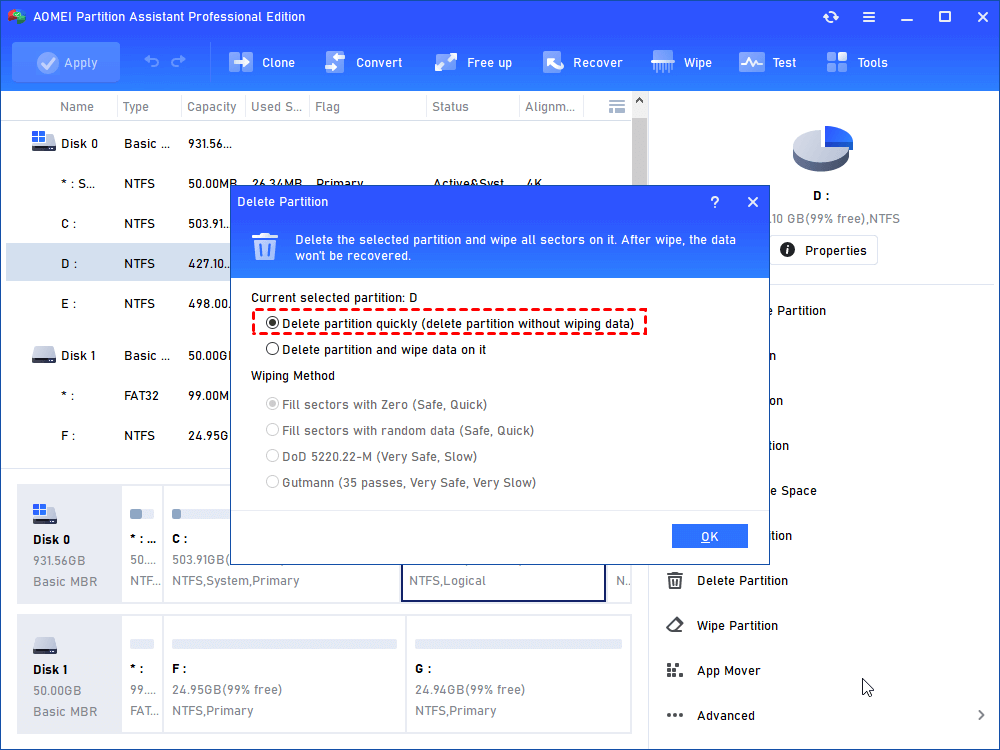Redo the pending operation
Image resolution: width=1000 pixels, height=750 pixels.
[179, 61]
